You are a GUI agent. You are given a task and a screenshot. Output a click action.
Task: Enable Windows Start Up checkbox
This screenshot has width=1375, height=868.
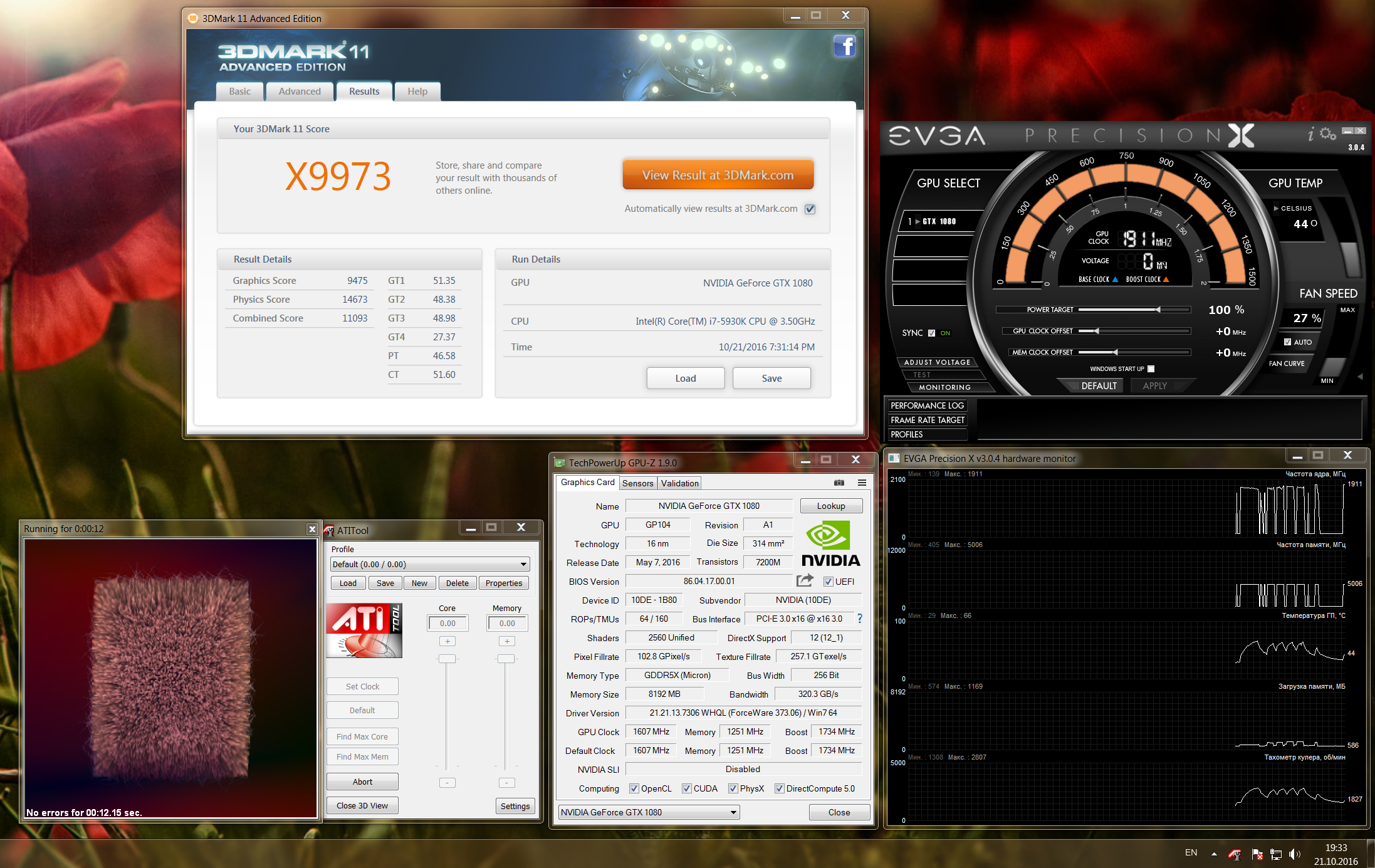1151,369
